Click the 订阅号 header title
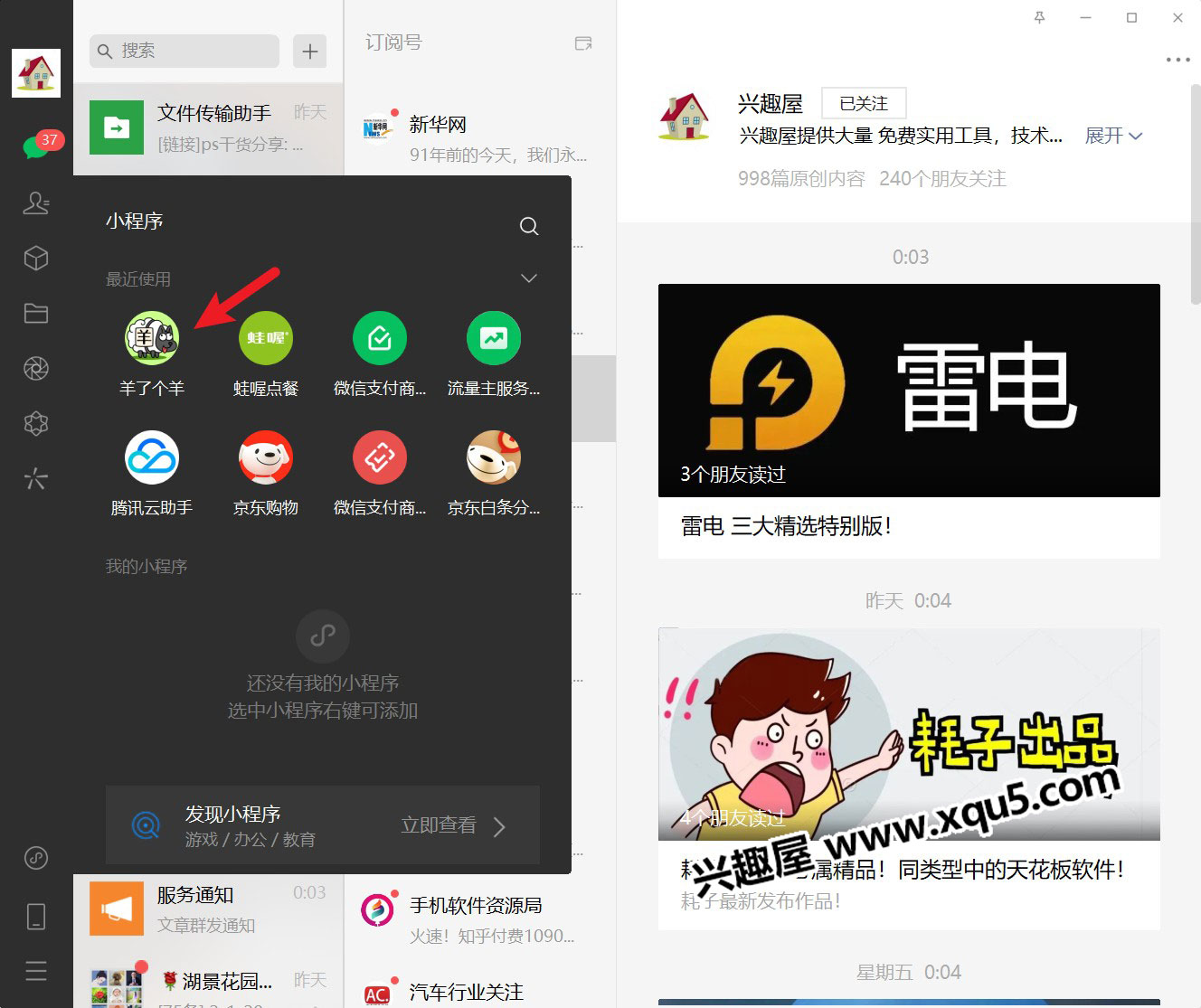The height and width of the screenshot is (1008, 1201). 393,42
